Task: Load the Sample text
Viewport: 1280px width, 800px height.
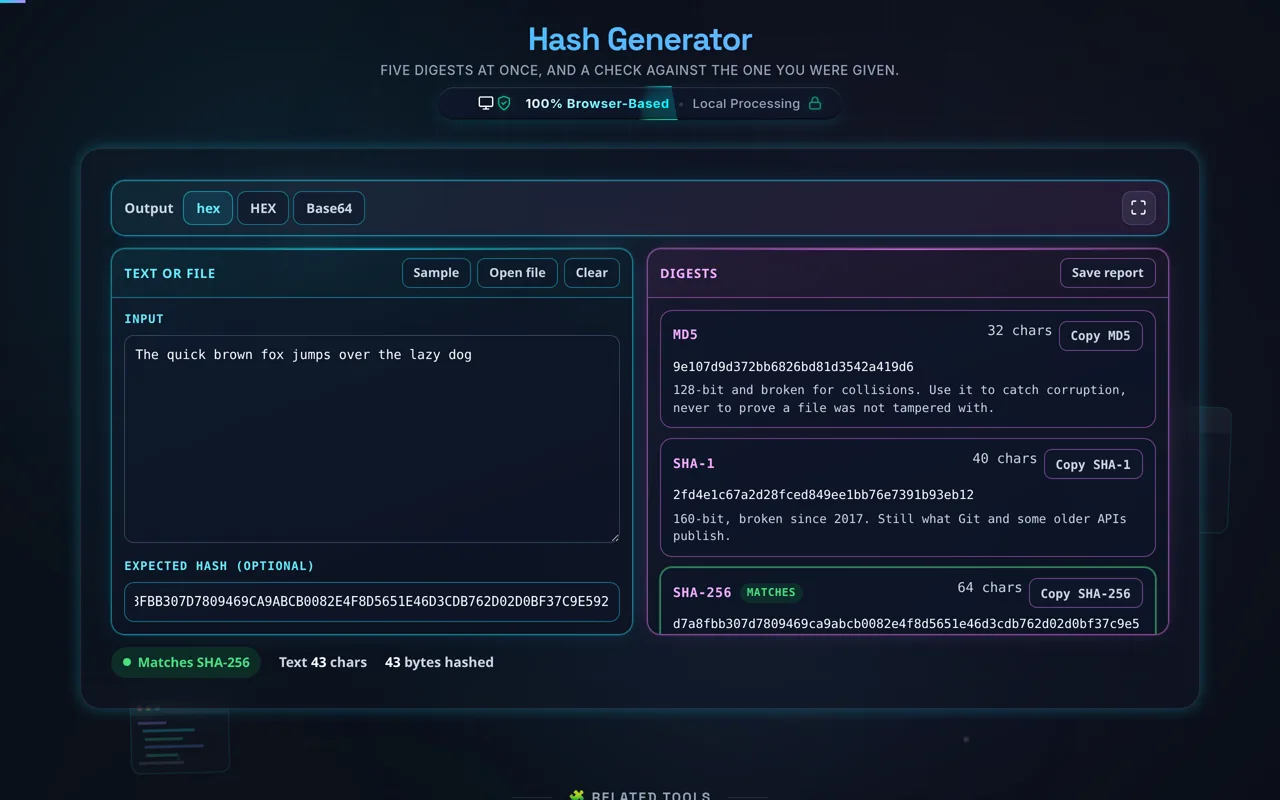Action: (436, 273)
